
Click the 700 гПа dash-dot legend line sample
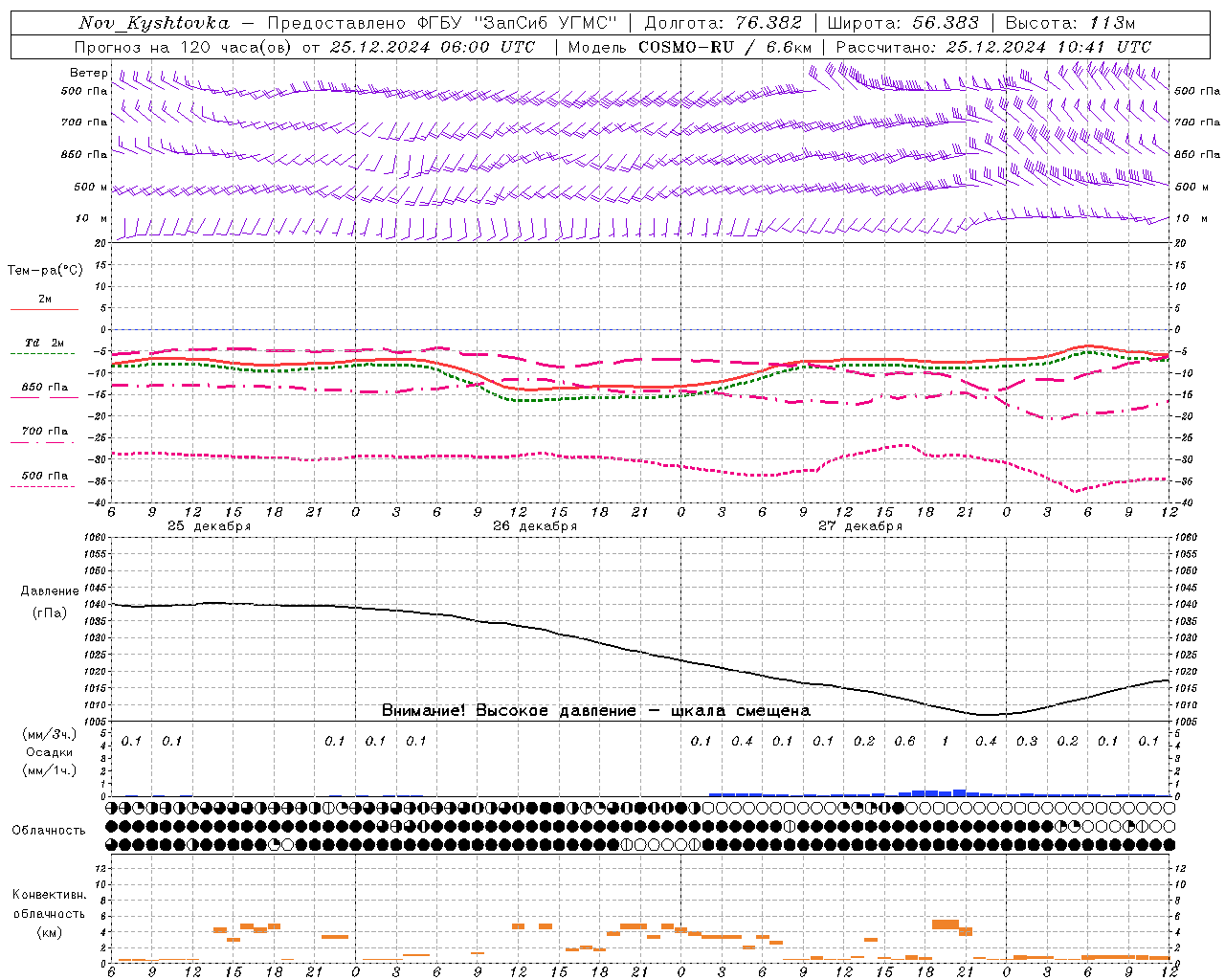coord(42,442)
